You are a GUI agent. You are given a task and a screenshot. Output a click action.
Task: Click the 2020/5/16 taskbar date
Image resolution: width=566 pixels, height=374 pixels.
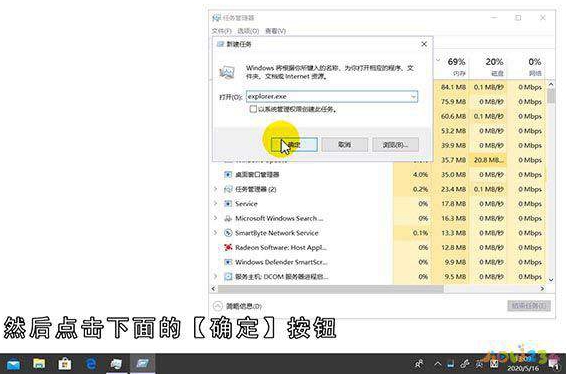(523, 369)
